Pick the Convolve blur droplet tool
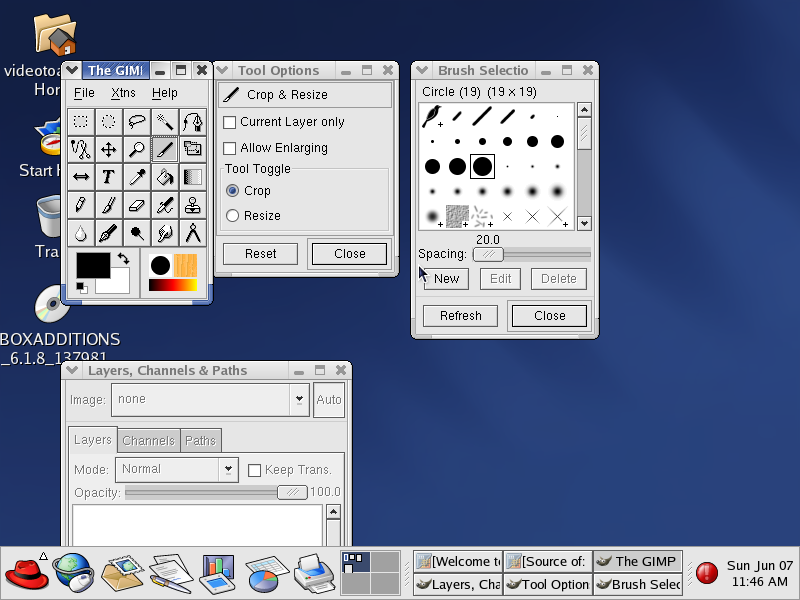 pos(81,234)
